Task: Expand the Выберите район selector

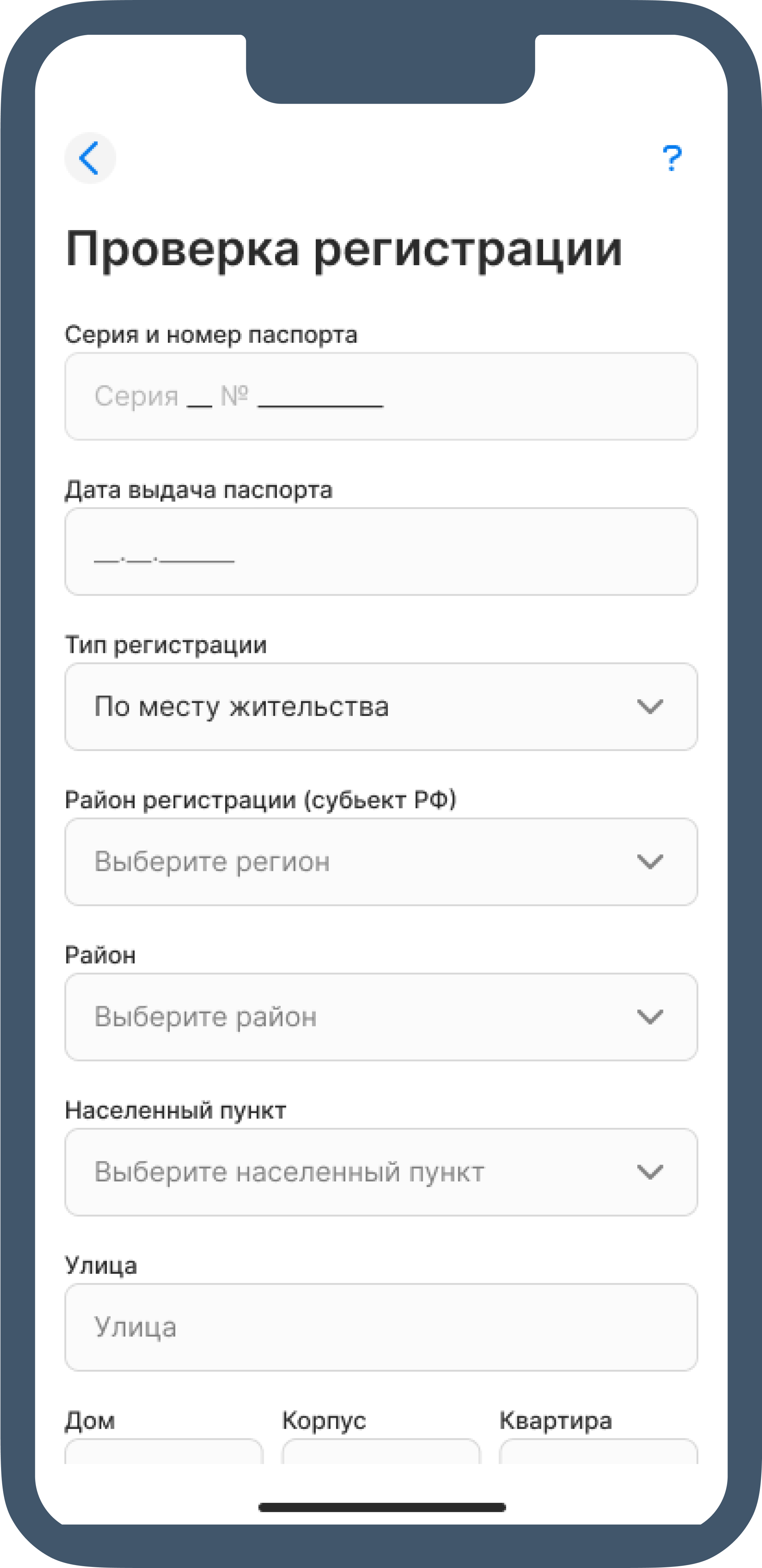Action: click(381, 1017)
